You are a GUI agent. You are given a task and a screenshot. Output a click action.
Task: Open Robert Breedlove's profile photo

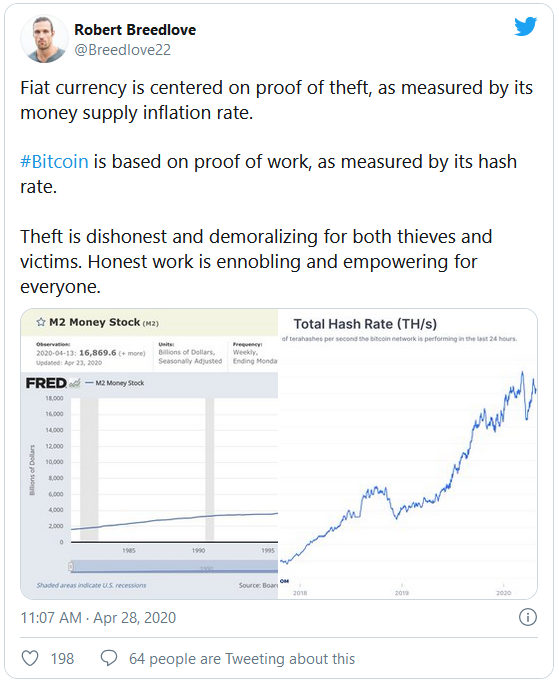click(x=44, y=39)
